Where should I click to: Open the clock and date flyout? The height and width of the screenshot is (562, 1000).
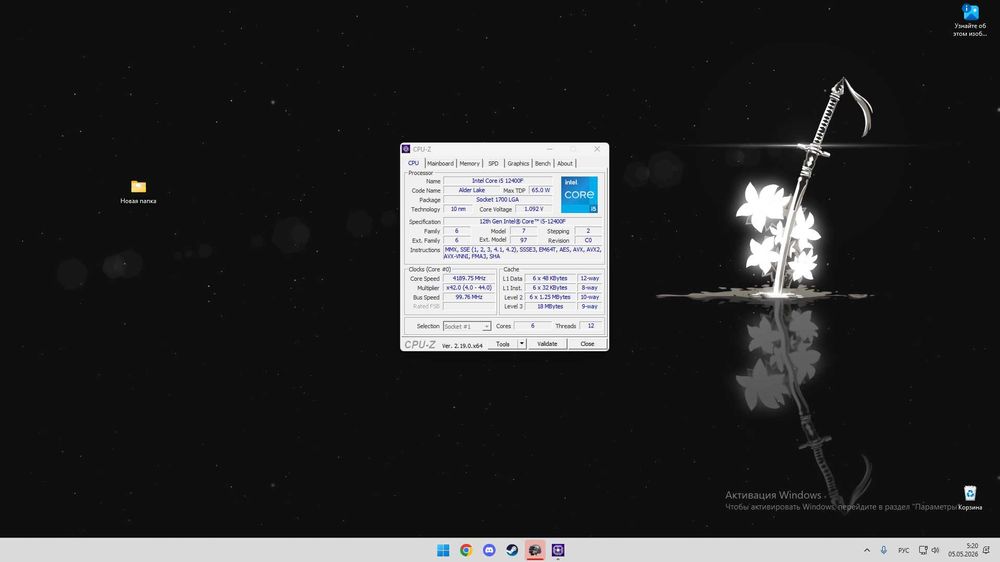click(x=962, y=550)
